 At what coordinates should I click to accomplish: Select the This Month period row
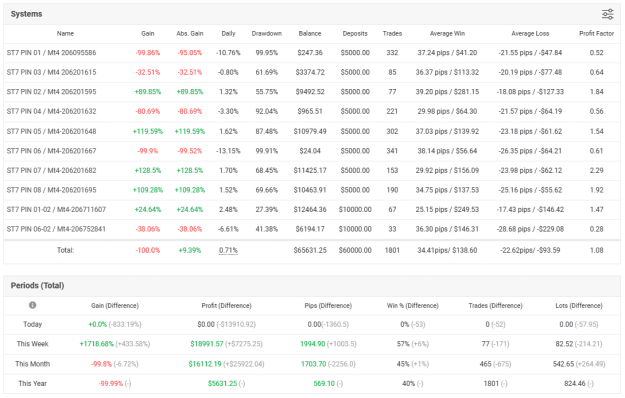(x=312, y=364)
